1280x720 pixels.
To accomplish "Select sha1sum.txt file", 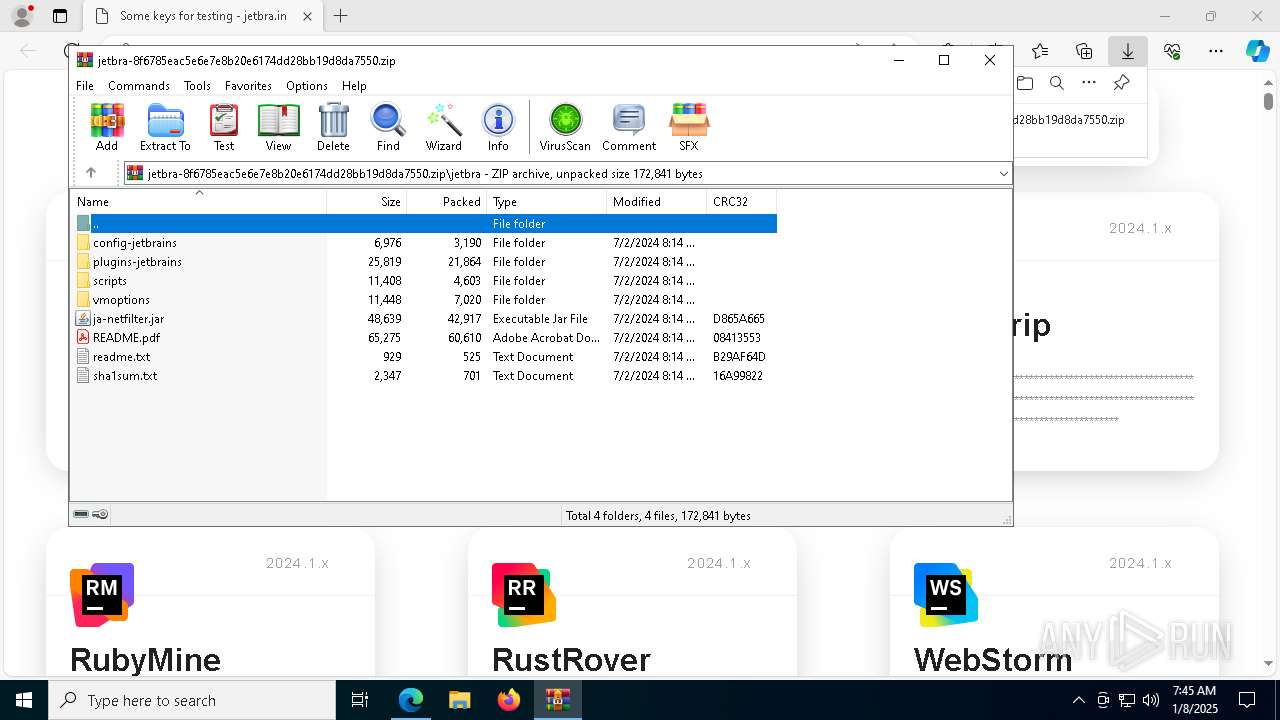I will pos(425,376).
